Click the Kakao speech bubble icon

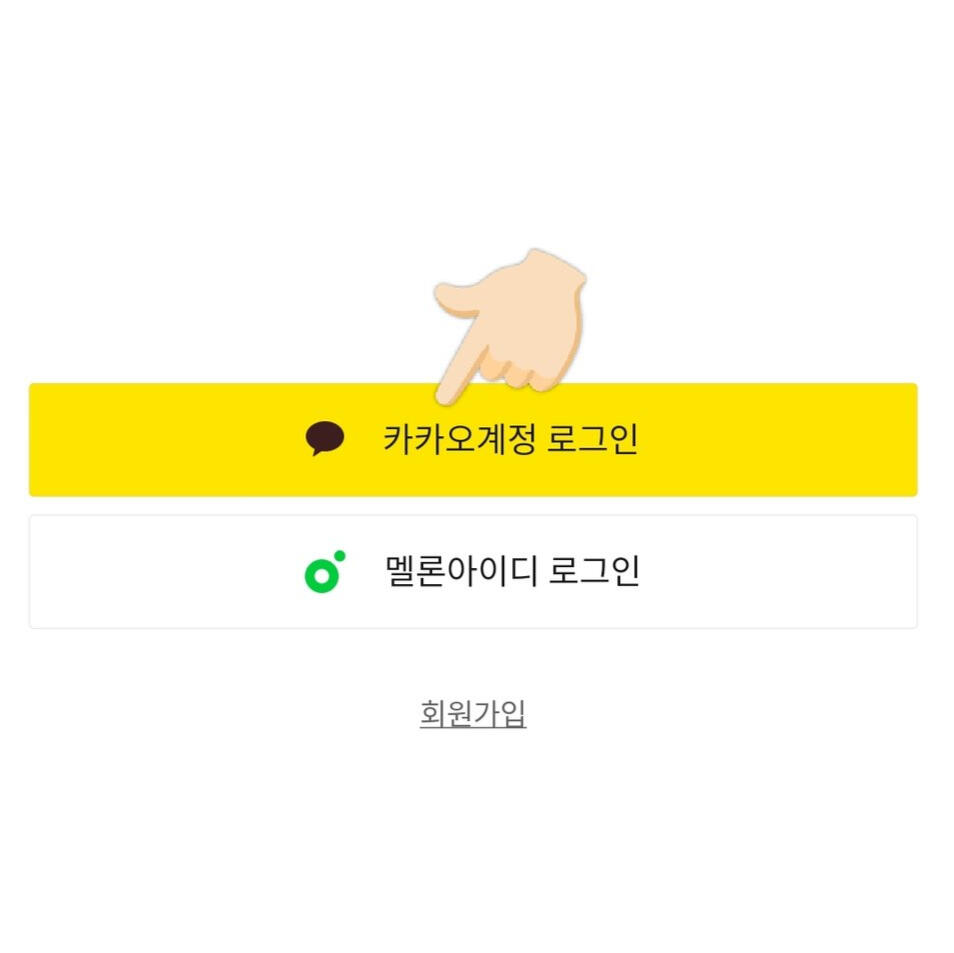click(x=325, y=439)
